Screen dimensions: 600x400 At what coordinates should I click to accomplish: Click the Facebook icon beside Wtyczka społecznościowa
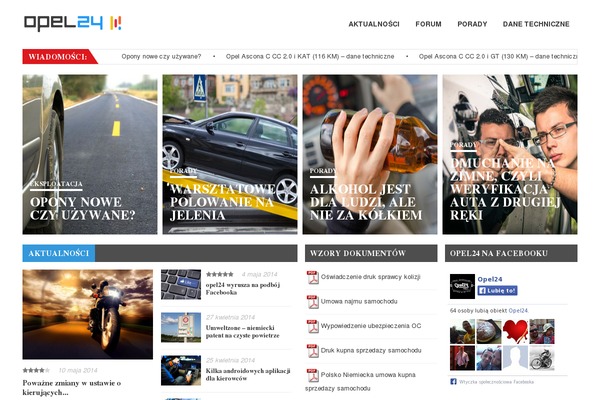[x=453, y=382]
